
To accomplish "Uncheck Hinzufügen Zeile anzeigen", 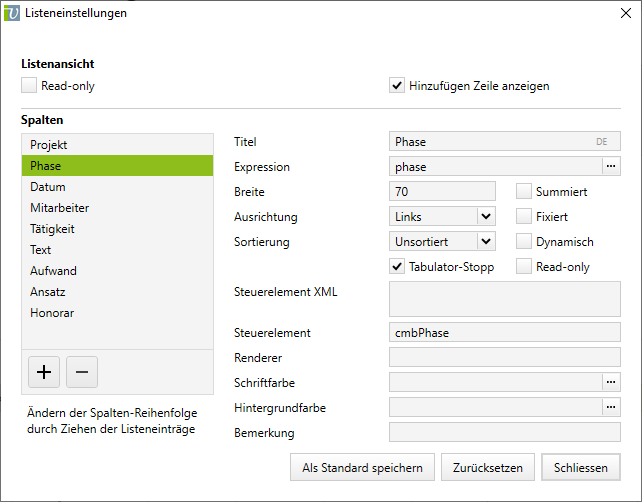I will 397,86.
